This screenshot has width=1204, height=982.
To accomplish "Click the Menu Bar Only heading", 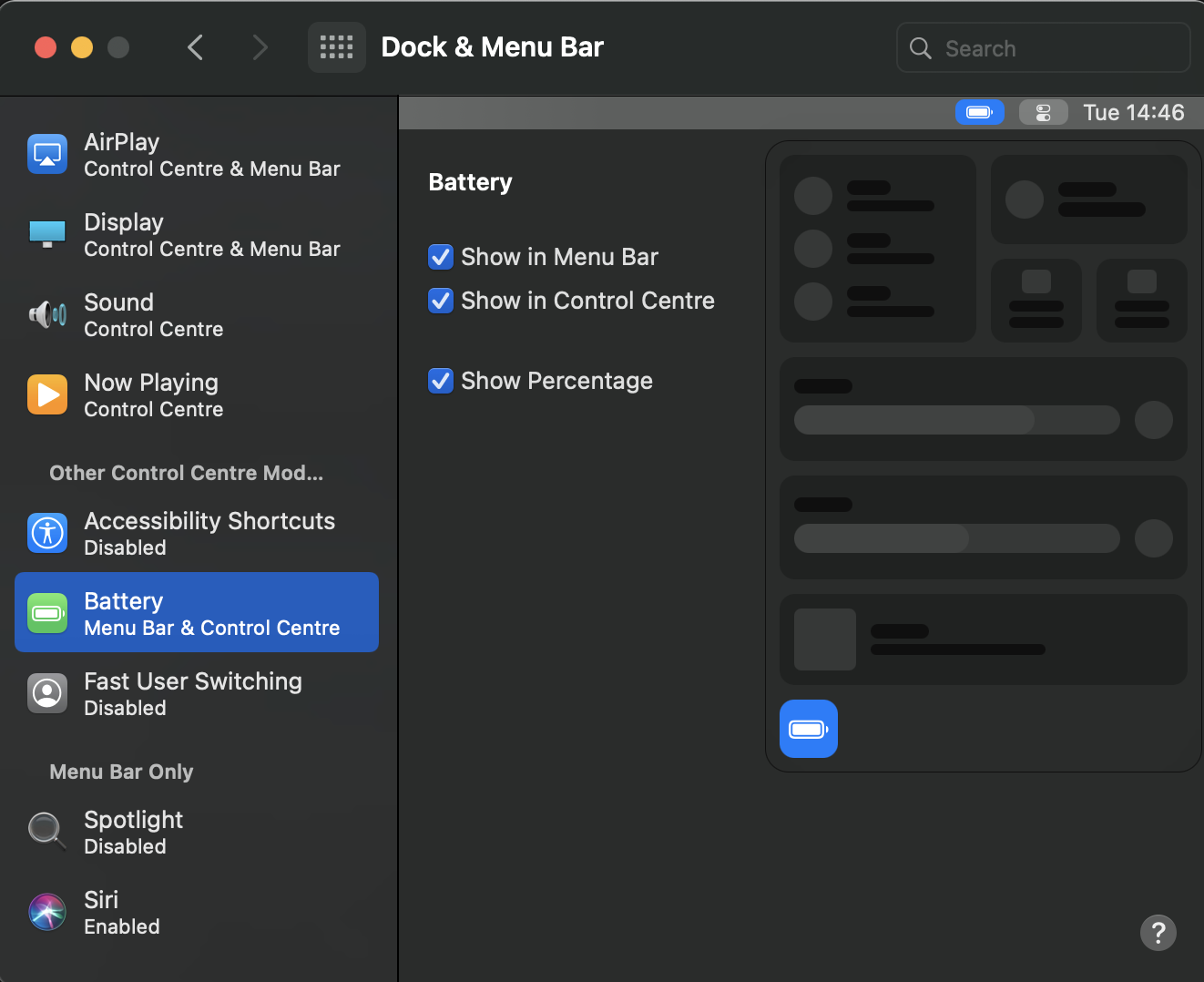I will [121, 772].
